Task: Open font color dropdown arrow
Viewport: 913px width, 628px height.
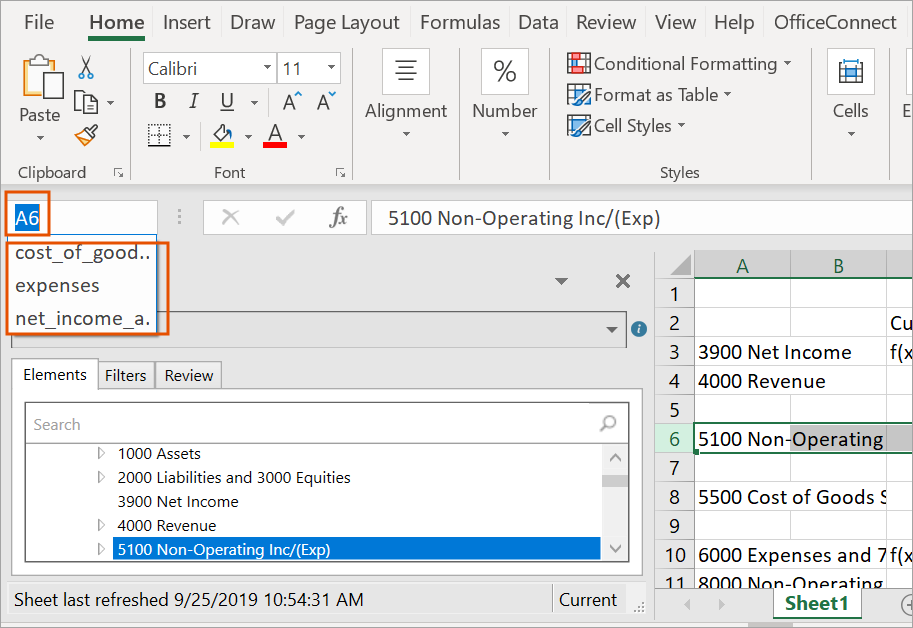Action: coord(302,137)
